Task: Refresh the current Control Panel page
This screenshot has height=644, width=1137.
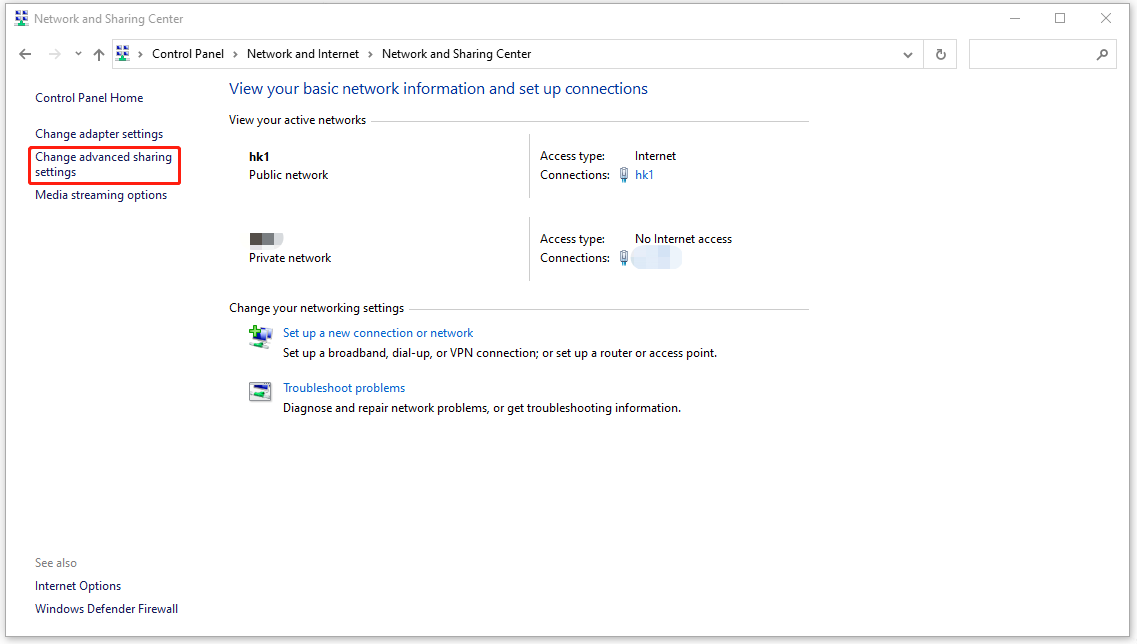Action: (x=939, y=53)
